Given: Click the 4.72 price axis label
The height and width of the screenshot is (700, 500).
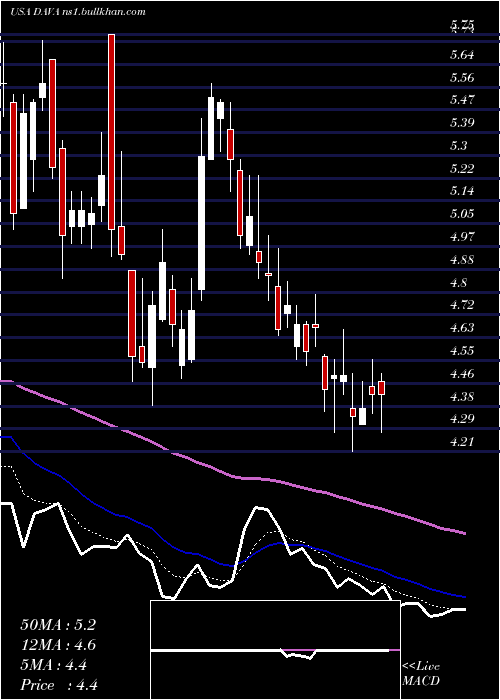Looking at the screenshot, I should click(462, 305).
